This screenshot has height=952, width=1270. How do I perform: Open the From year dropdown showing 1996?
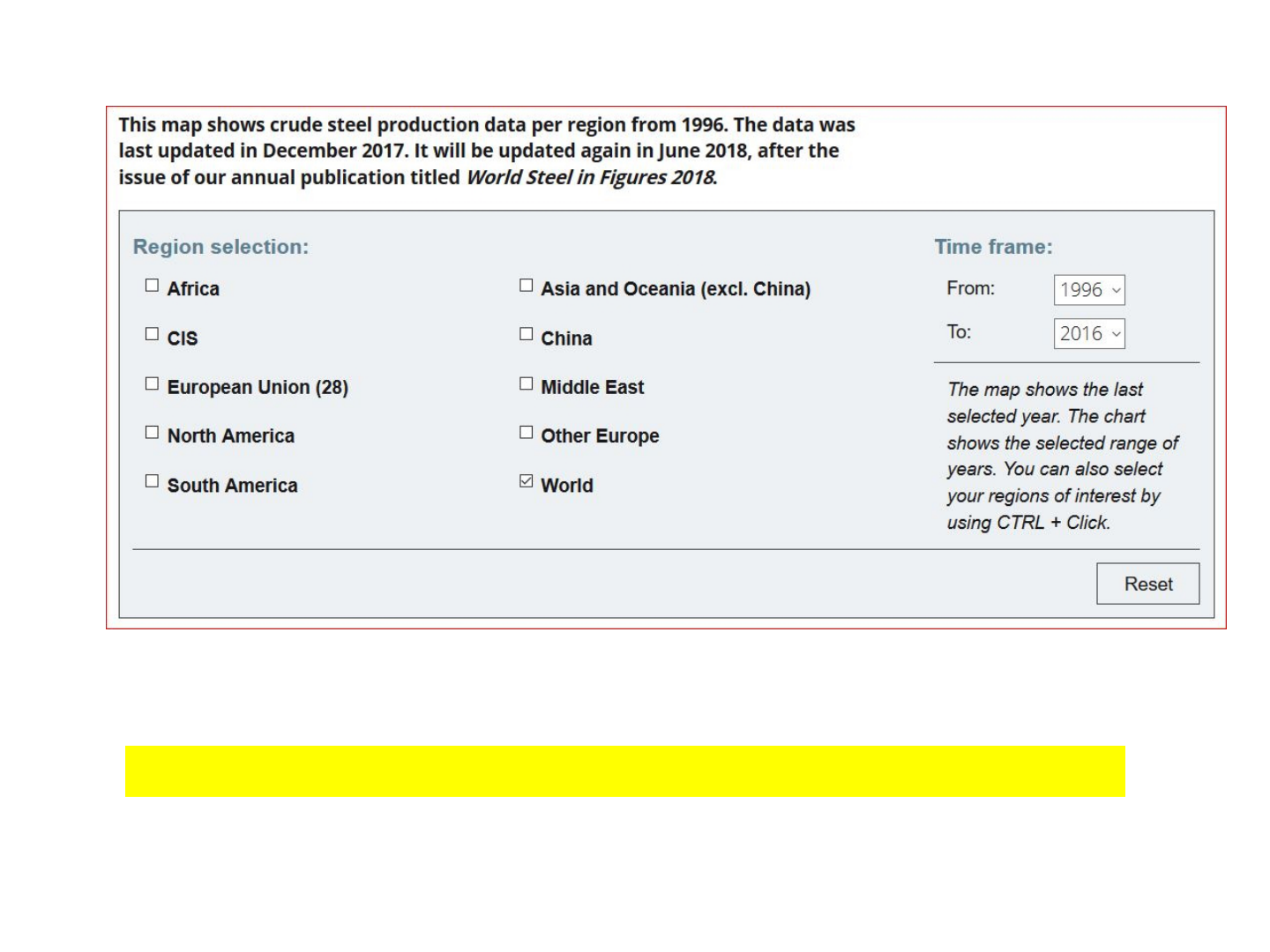coord(1089,290)
